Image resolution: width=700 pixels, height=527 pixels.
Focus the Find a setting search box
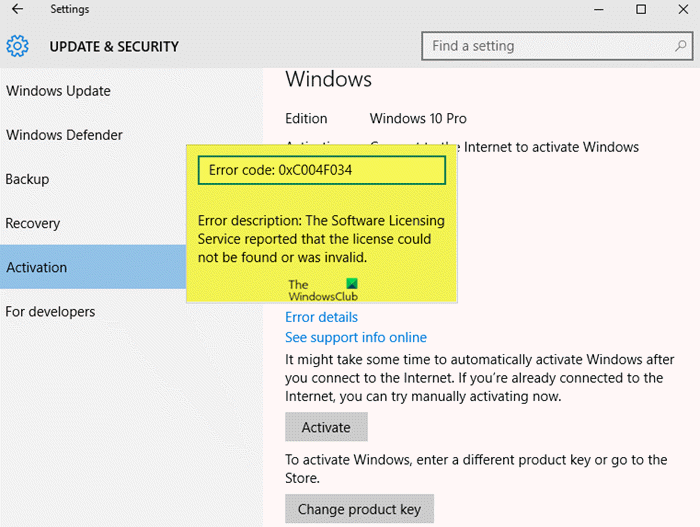(557, 46)
